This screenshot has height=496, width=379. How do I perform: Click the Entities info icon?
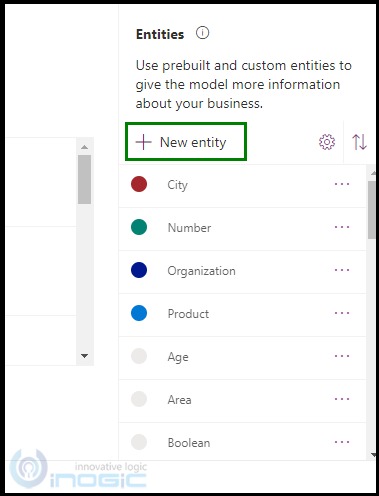(202, 33)
